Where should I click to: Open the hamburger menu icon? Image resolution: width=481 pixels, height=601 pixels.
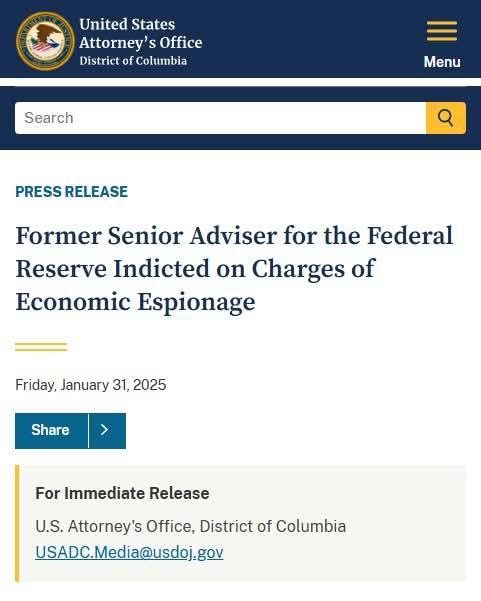click(x=442, y=31)
